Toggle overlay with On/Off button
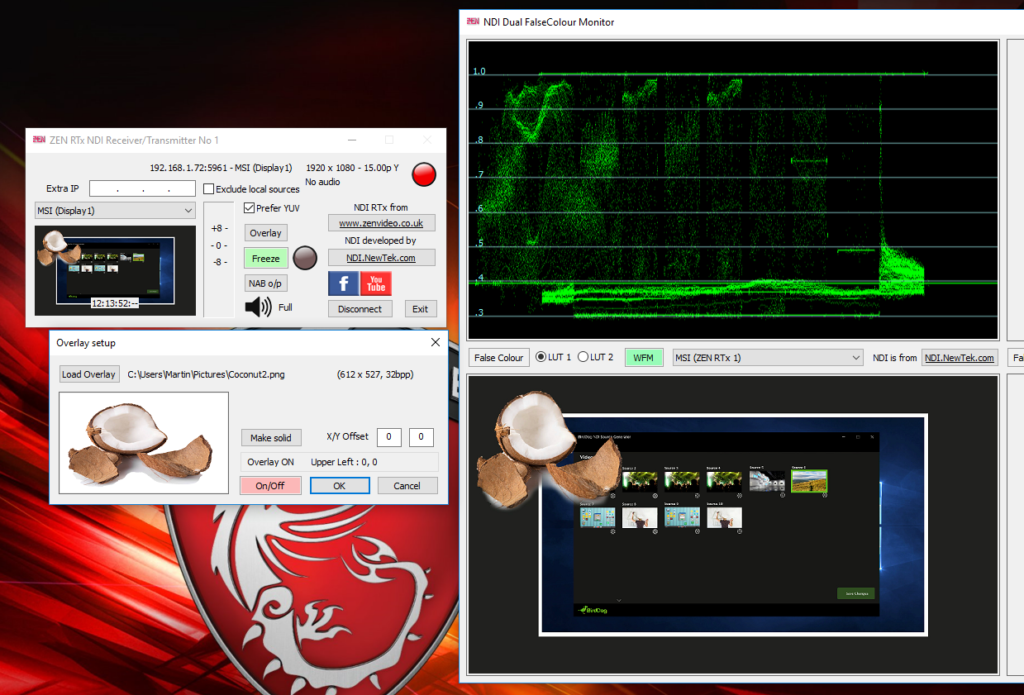Viewport: 1024px width, 695px height. (x=270, y=485)
